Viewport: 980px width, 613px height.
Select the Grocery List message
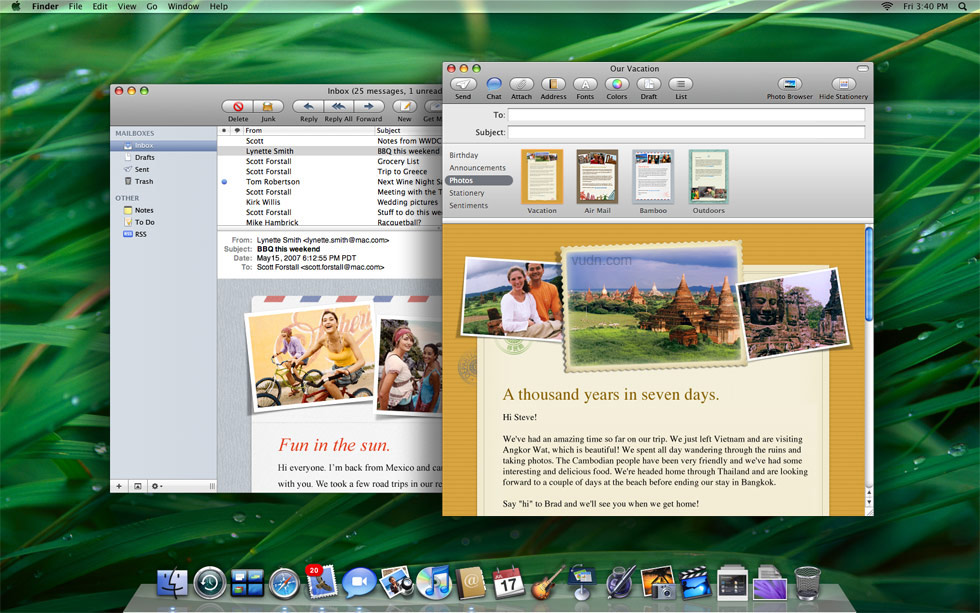tap(330, 161)
